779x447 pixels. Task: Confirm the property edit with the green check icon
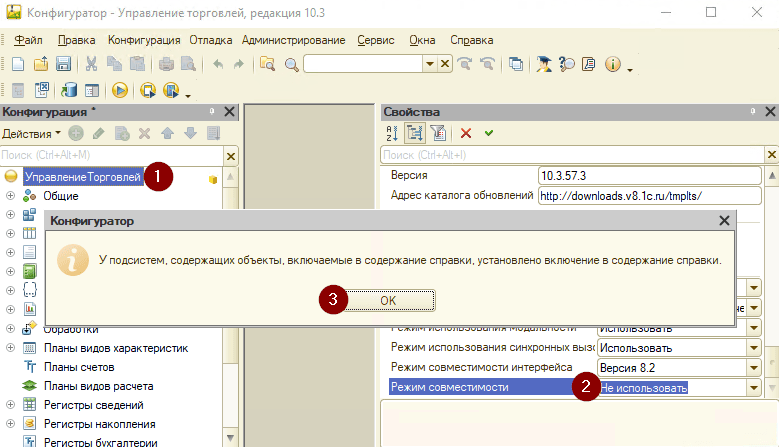[x=489, y=133]
